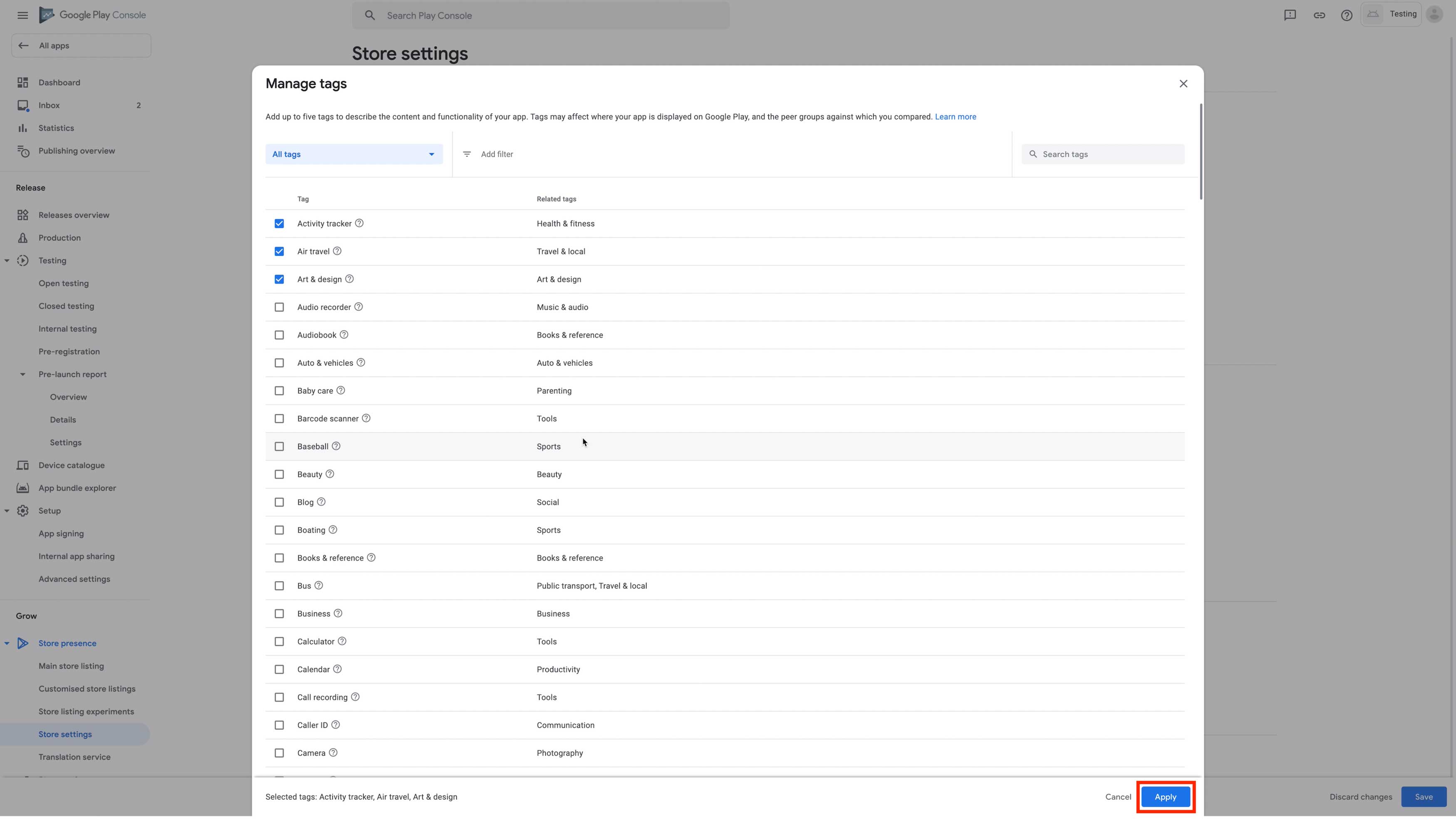
Task: Open the hamburger navigation menu
Action: pos(22,15)
